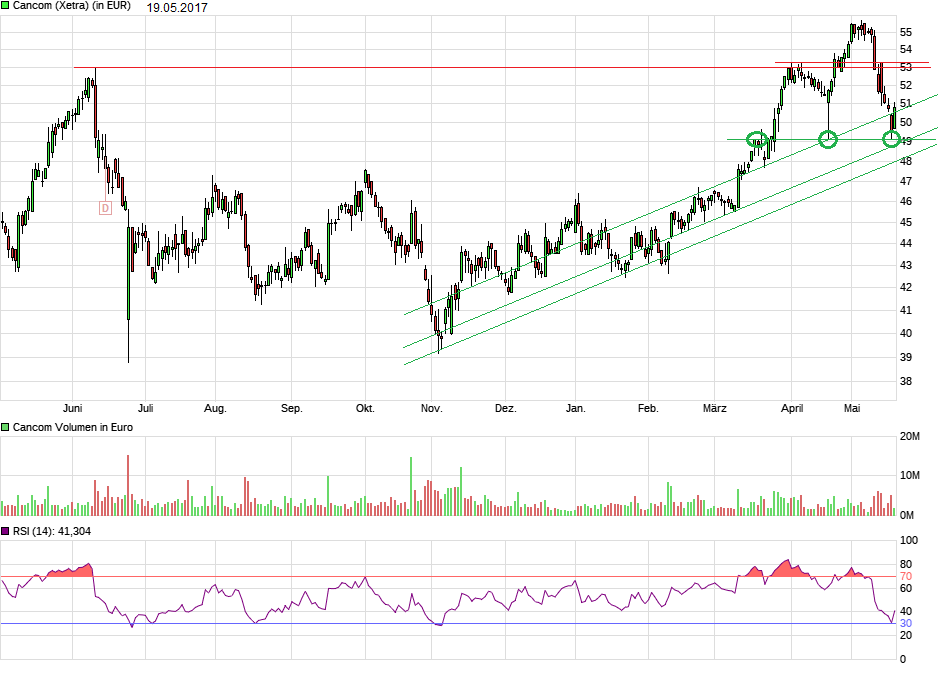This screenshot has height=674, width=938.
Task: Click the 'Nov.' month label
Action: click(x=431, y=408)
